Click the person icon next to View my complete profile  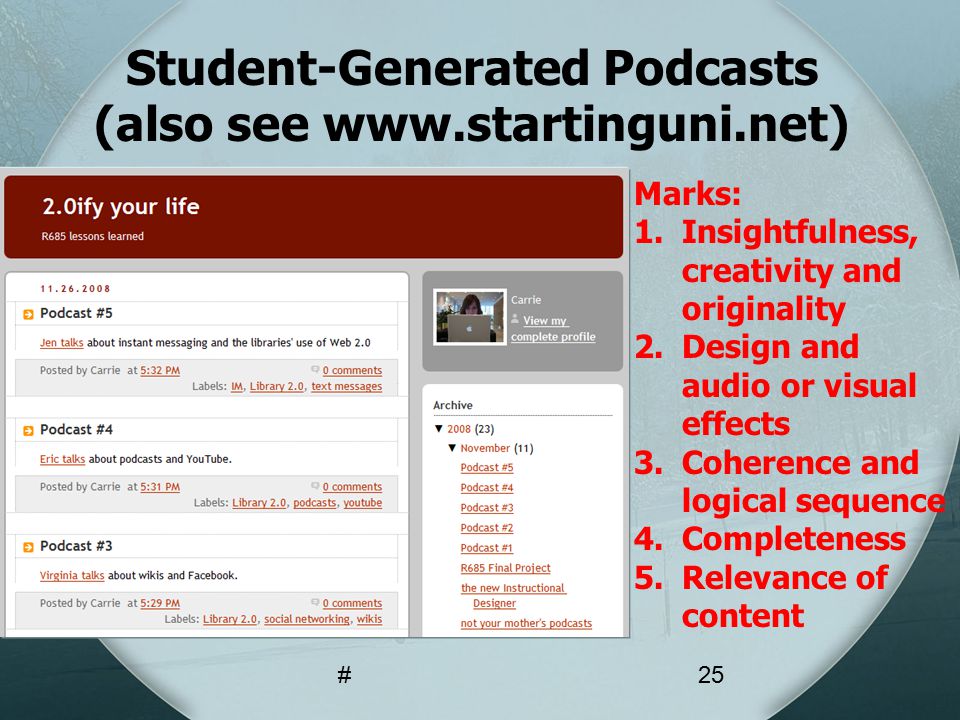click(x=516, y=319)
